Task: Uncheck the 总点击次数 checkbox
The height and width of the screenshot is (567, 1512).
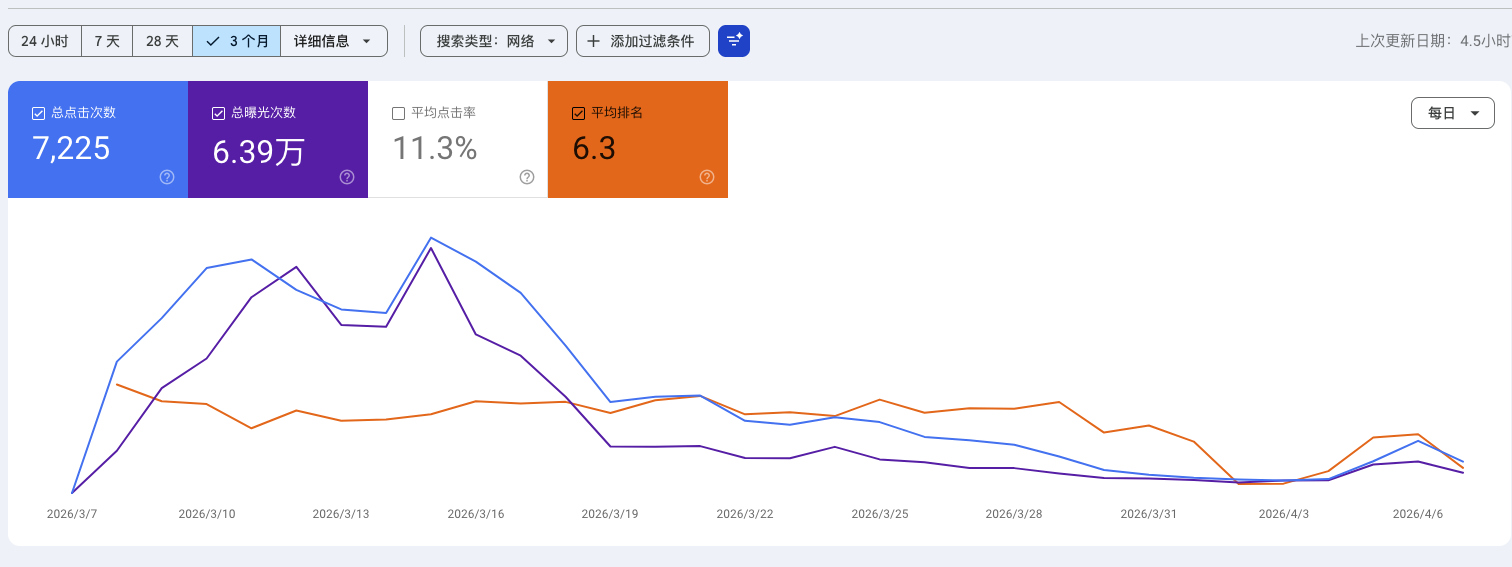Action: (39, 113)
